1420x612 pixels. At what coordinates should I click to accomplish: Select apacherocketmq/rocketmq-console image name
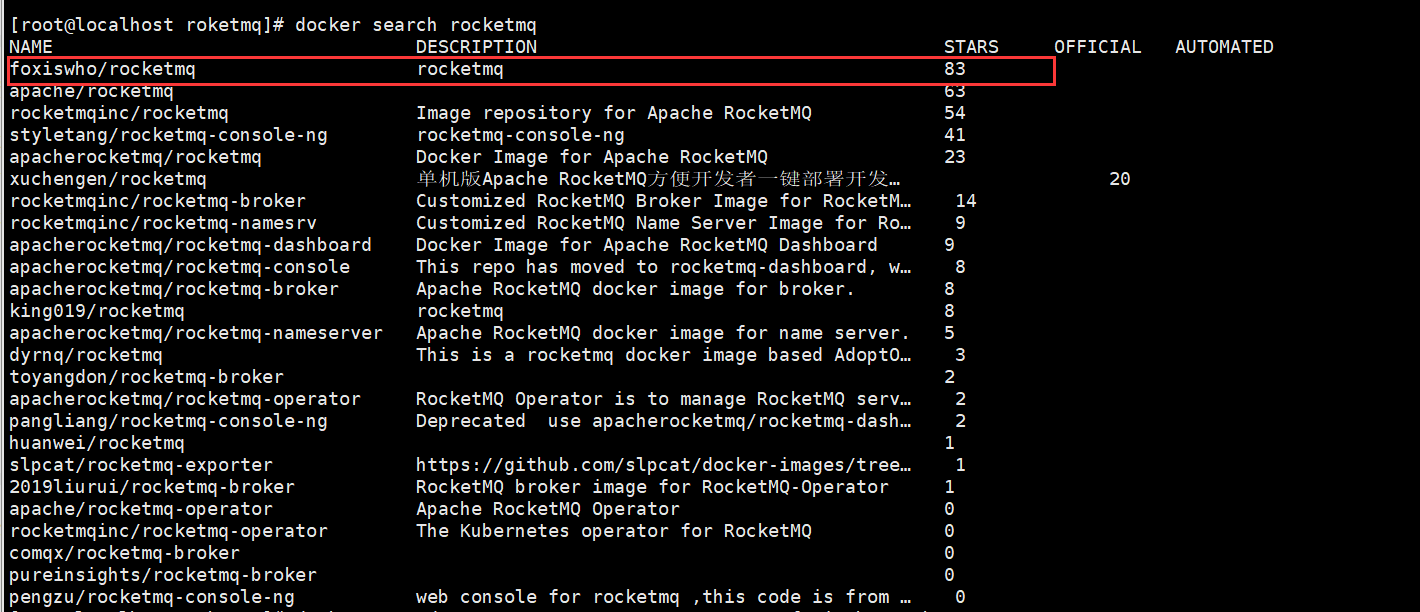[179, 267]
